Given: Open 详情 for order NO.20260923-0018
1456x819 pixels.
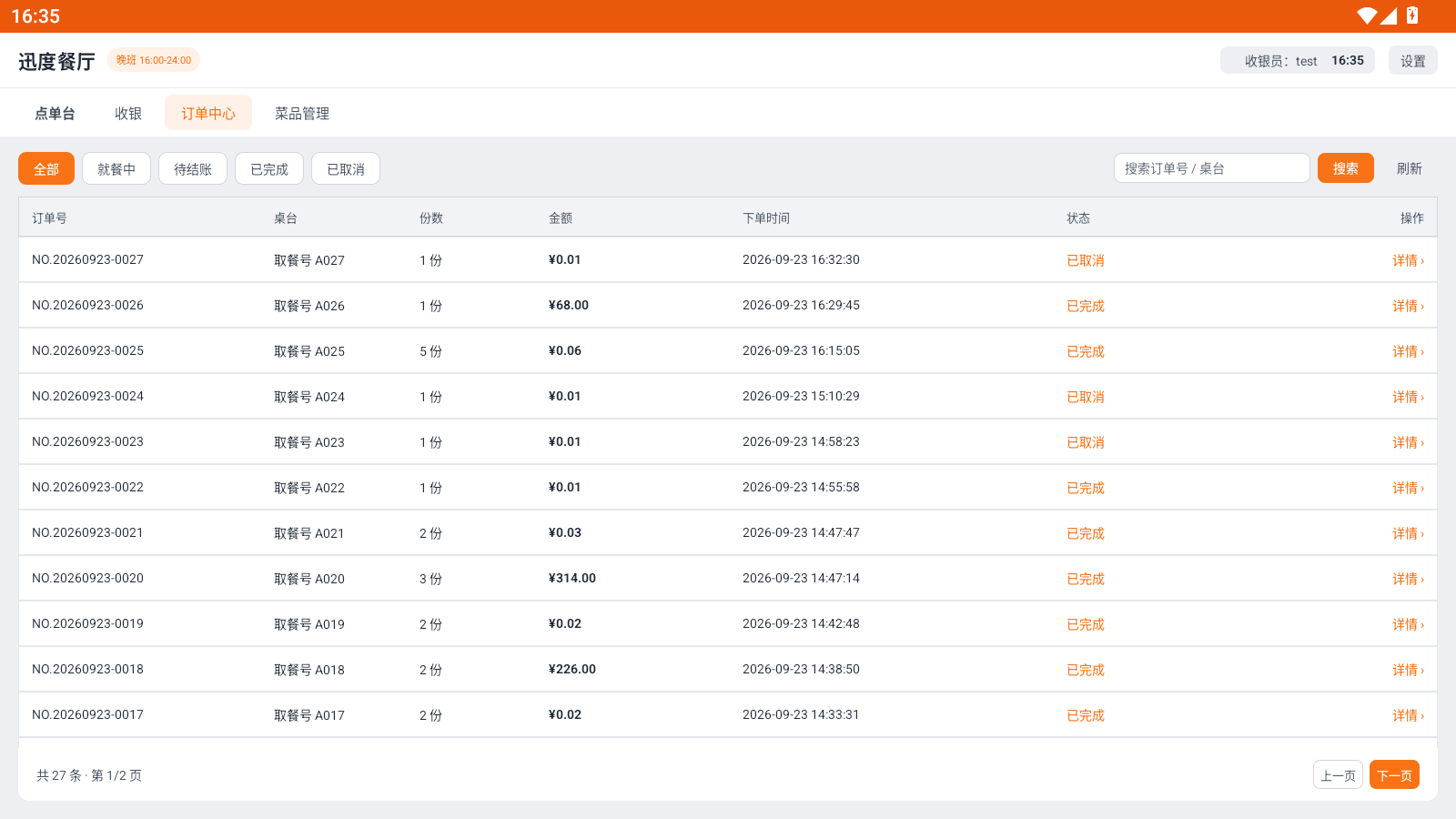Looking at the screenshot, I should pyautogui.click(x=1408, y=670).
